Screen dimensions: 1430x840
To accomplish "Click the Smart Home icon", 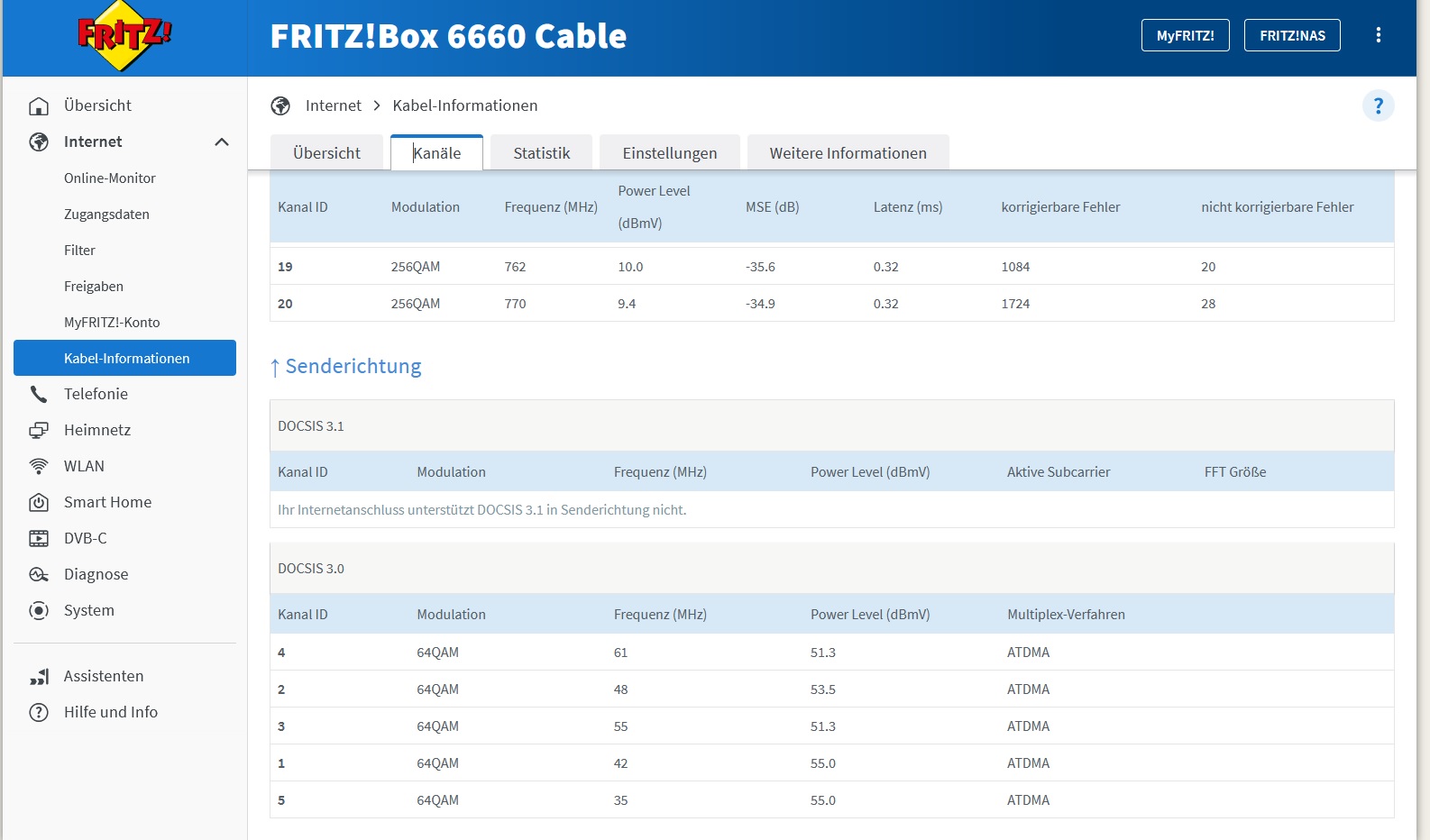I will tap(39, 502).
